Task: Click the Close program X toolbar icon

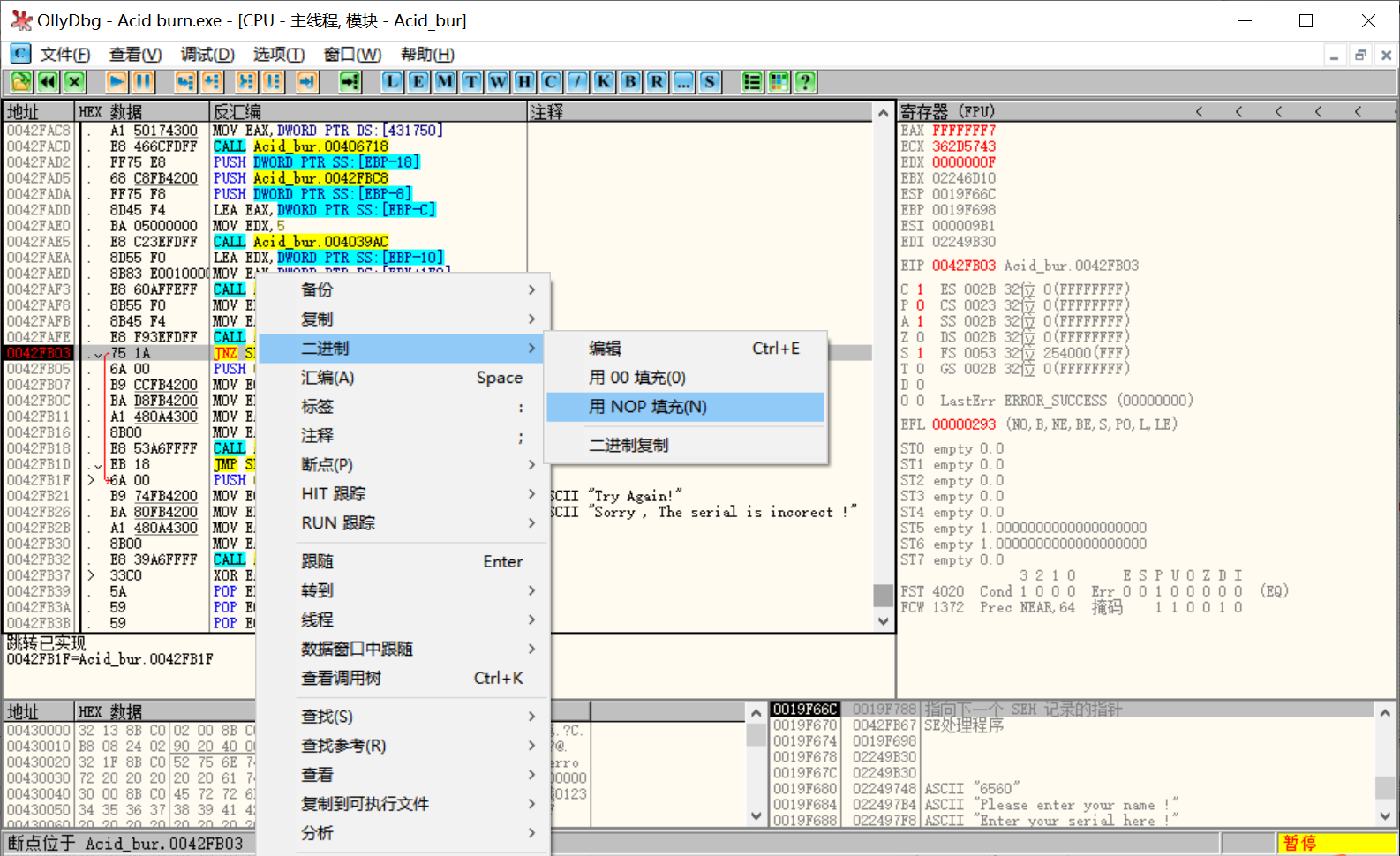Action: click(74, 82)
